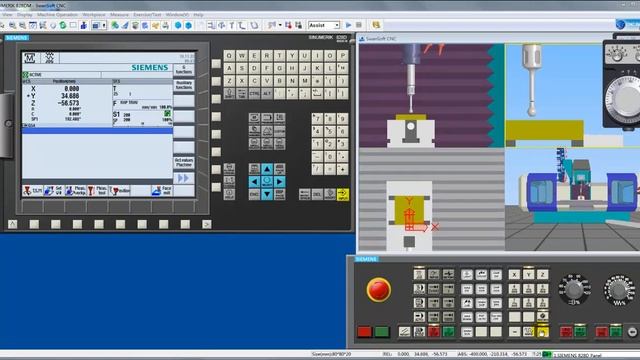Image resolution: width=640 pixels, height=360 pixels.
Task: Click the gray stop square beside Assist
Action: click(359, 25)
